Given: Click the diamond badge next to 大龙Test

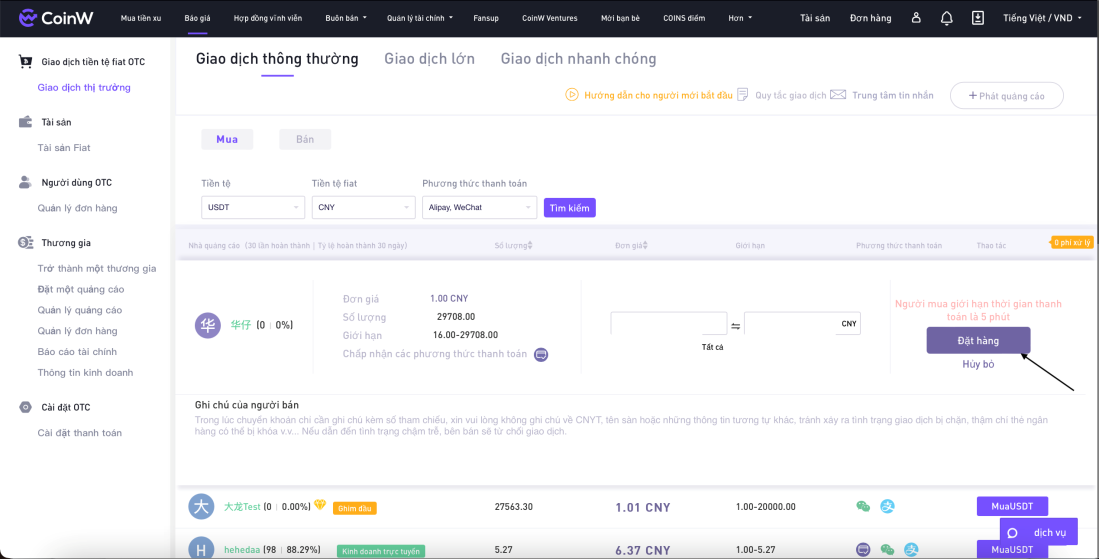Looking at the screenshot, I should tap(320, 505).
